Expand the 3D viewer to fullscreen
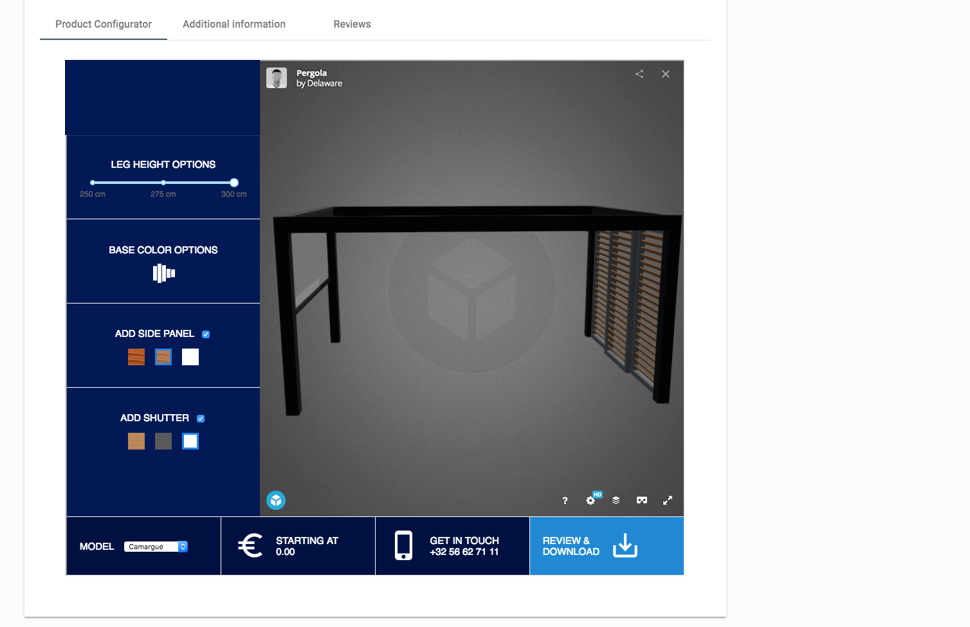This screenshot has height=627, width=970. (x=668, y=500)
